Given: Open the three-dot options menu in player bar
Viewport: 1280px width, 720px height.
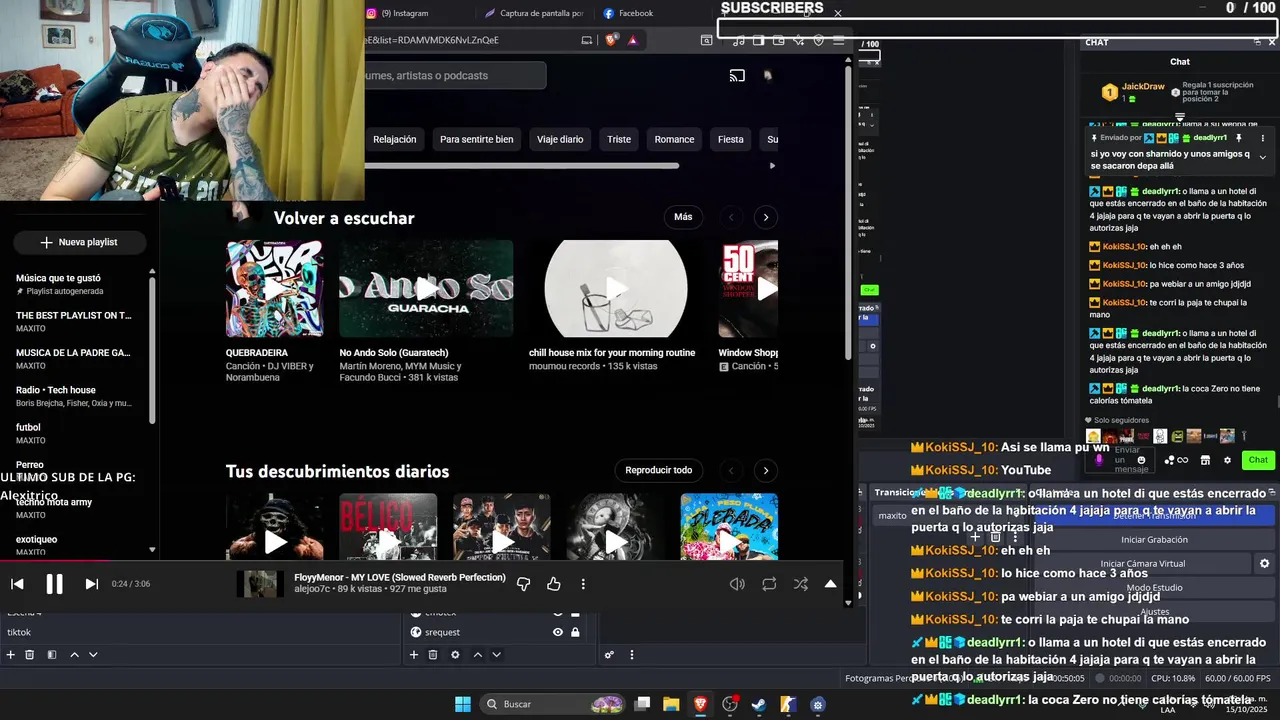Looking at the screenshot, I should click(583, 584).
